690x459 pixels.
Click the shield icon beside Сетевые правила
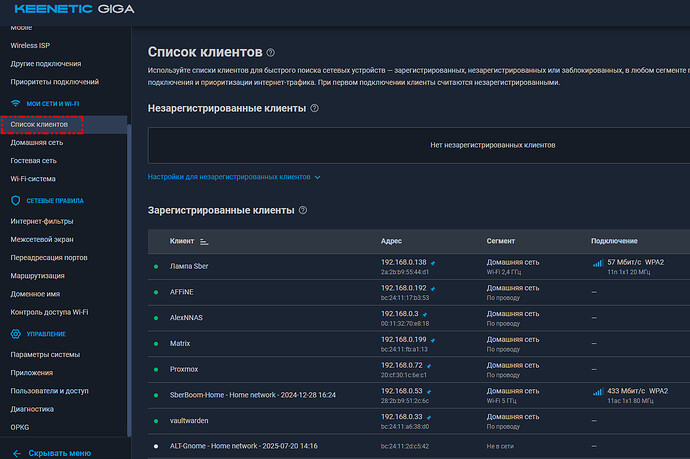point(15,201)
